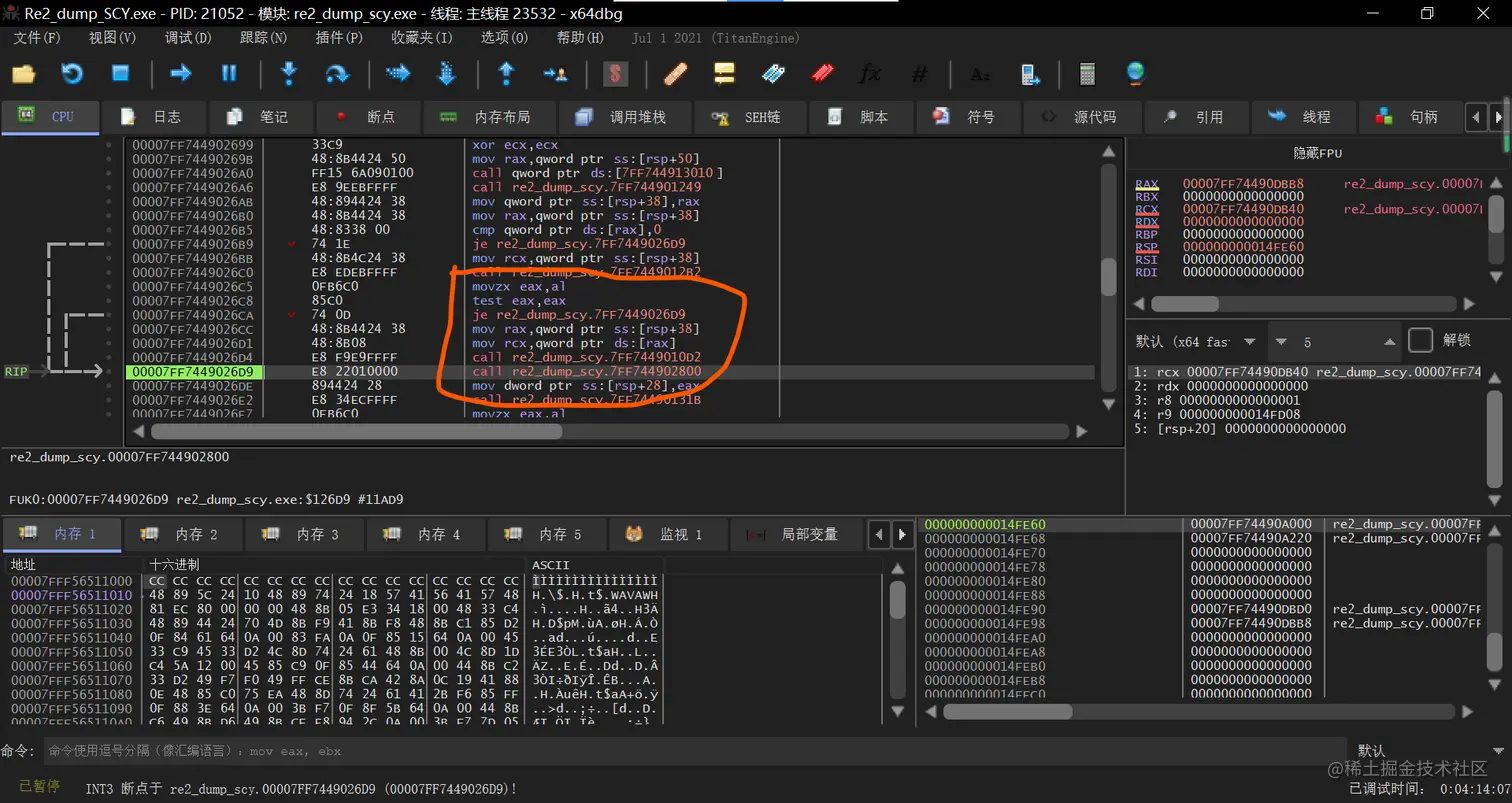Increase the argument count stepper value

coord(1390,338)
